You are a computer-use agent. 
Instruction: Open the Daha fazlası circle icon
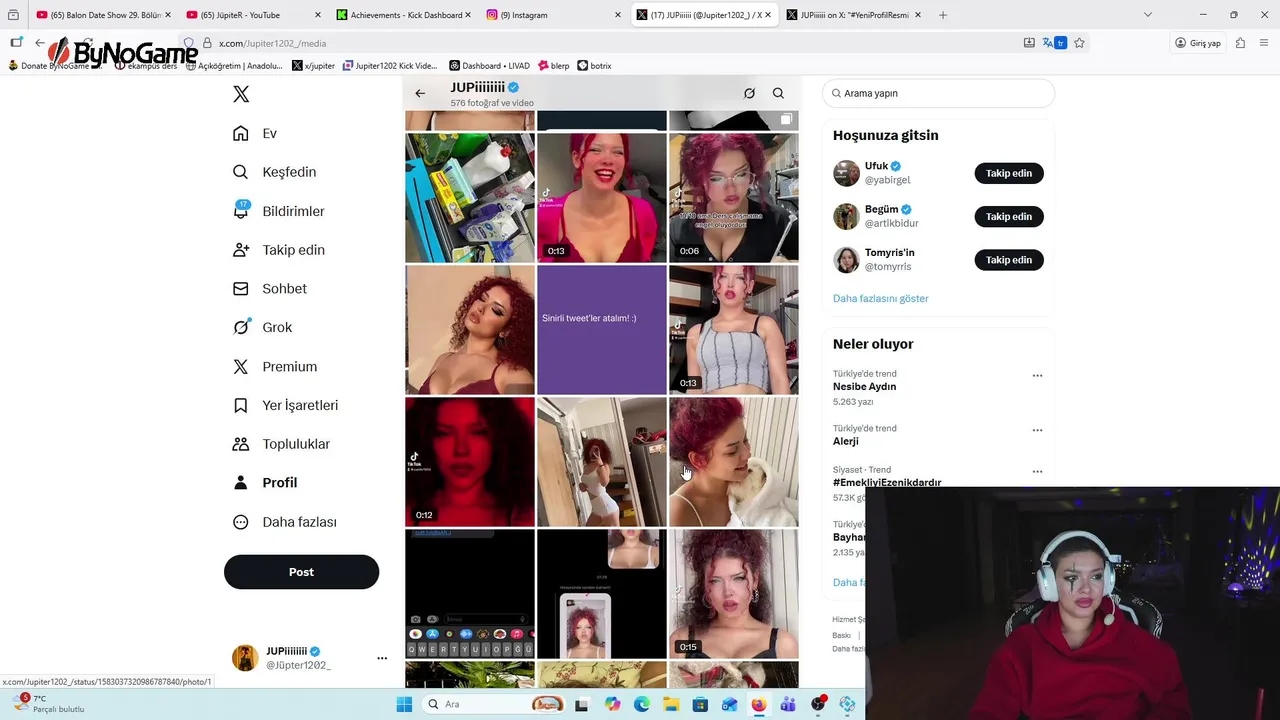tap(240, 522)
